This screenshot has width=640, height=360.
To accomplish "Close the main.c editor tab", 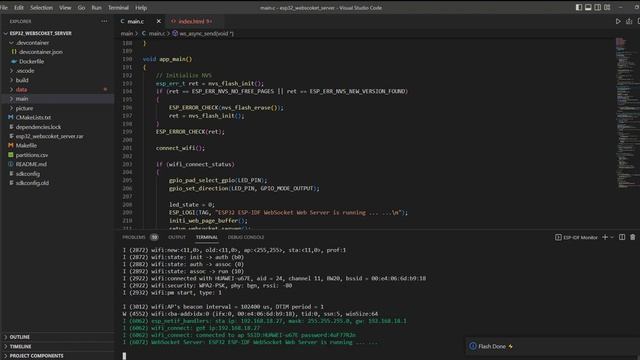I will coord(159,21).
